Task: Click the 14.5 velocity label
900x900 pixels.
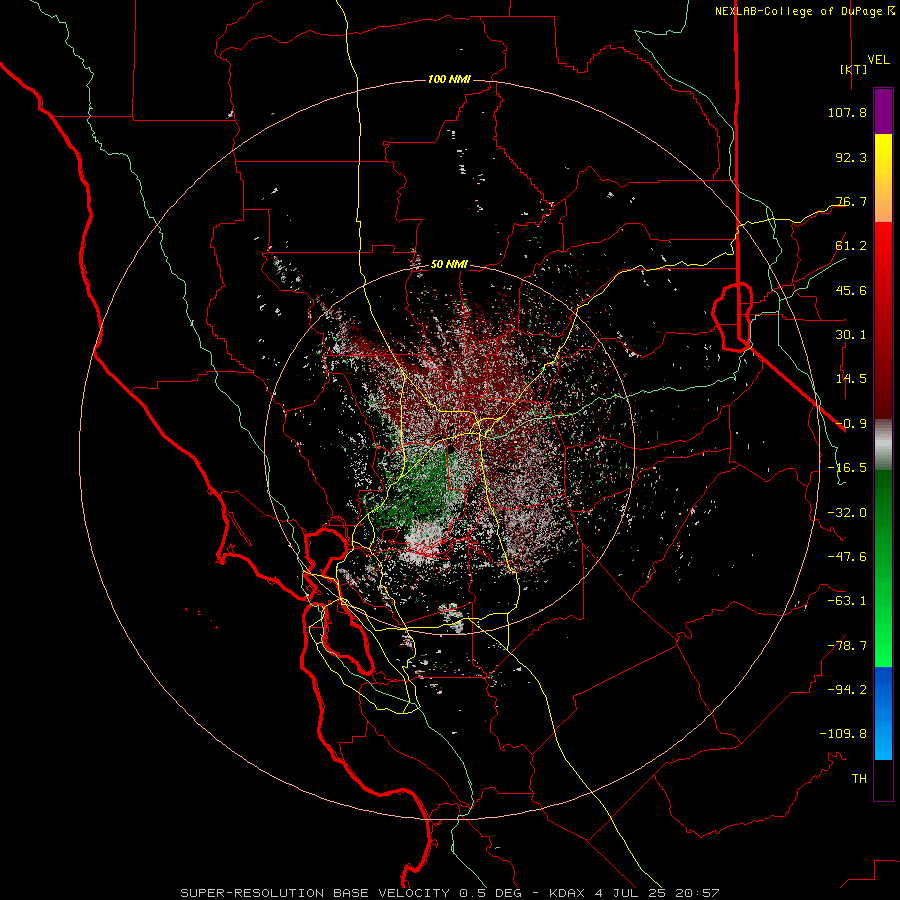Action: click(x=851, y=379)
